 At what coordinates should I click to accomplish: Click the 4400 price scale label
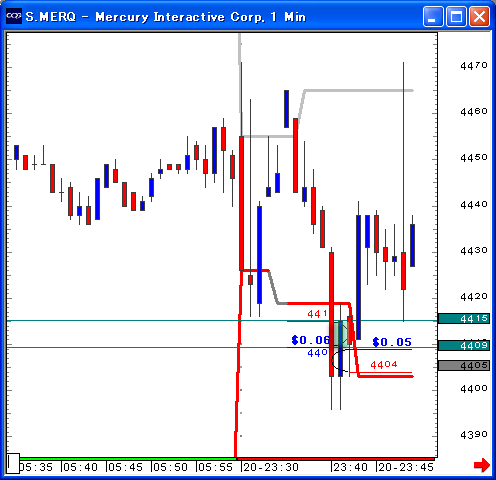(x=474, y=388)
